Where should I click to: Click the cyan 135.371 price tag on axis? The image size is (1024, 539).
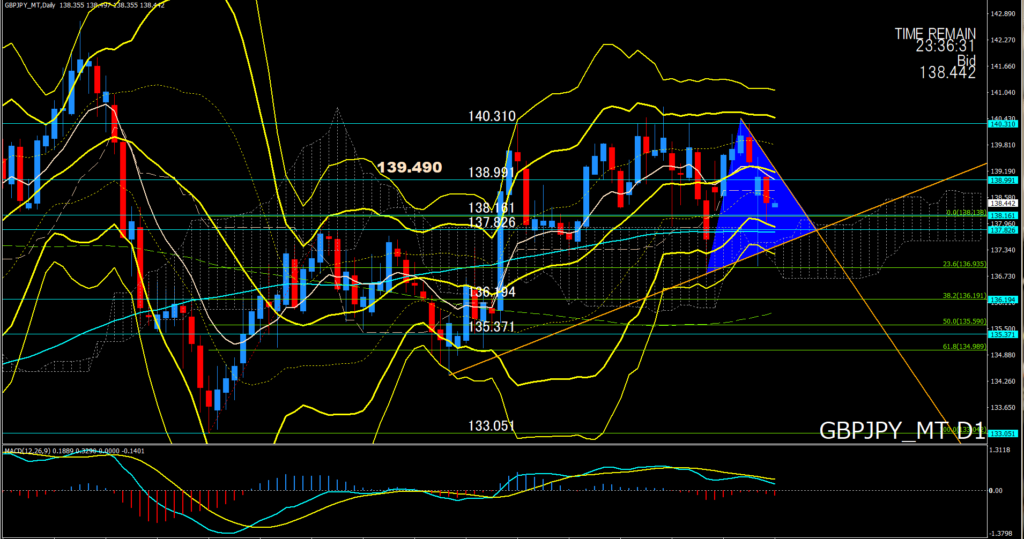coord(1003,335)
